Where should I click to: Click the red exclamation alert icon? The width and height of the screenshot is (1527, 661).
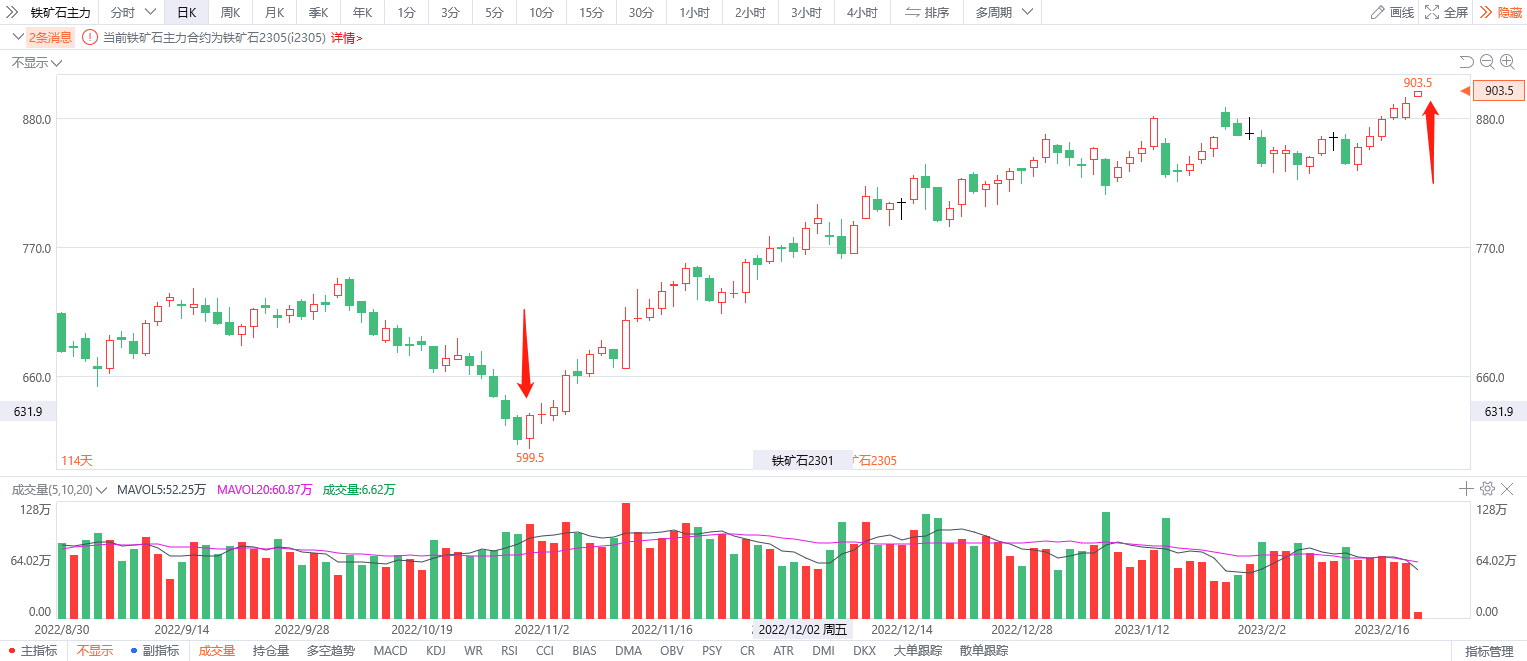(90, 38)
